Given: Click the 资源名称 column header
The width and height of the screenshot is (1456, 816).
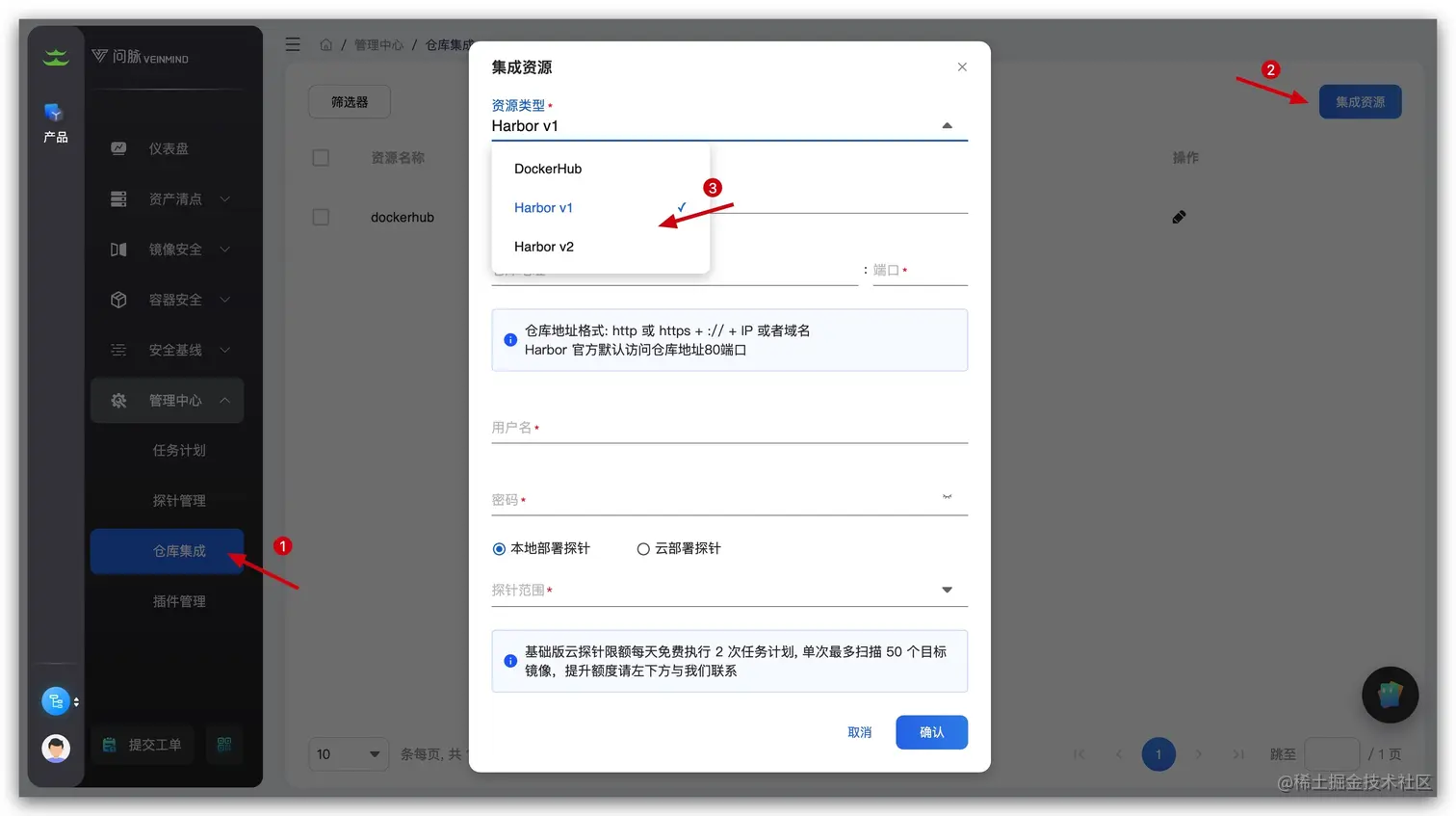Looking at the screenshot, I should tap(398, 158).
